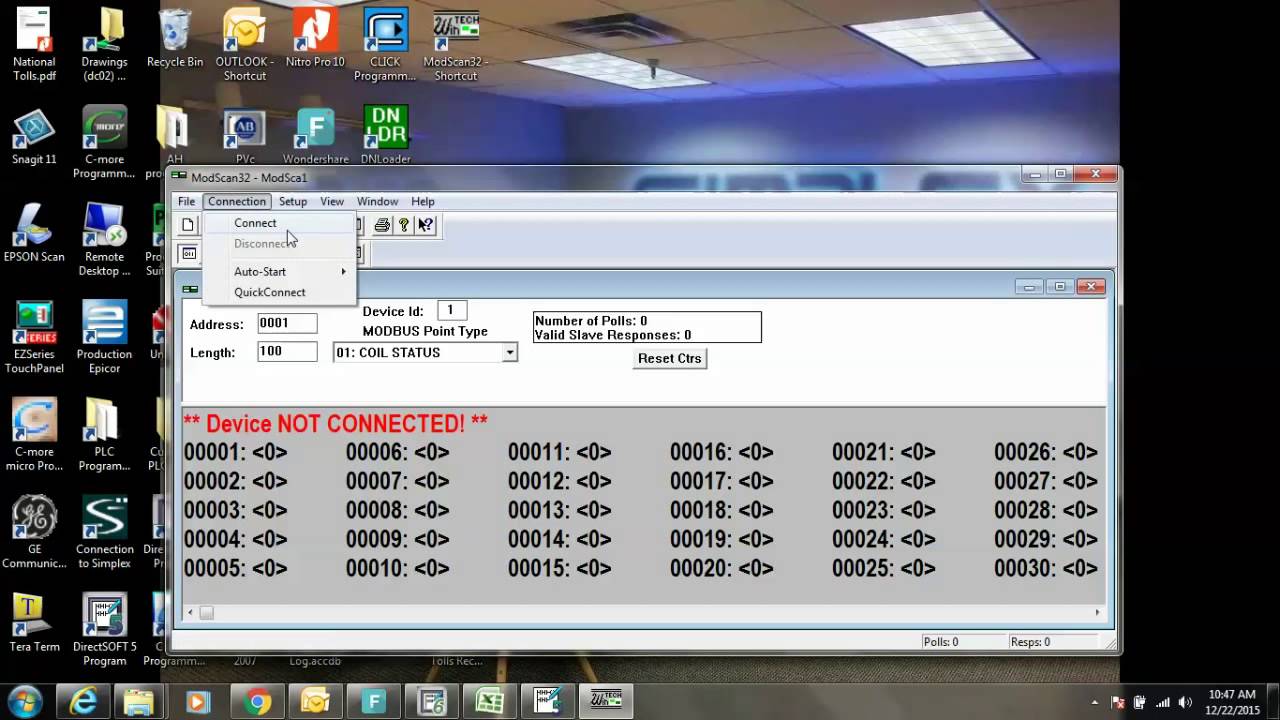
Task: Launch Nitro Pro 10 from desktop
Action: 315,40
